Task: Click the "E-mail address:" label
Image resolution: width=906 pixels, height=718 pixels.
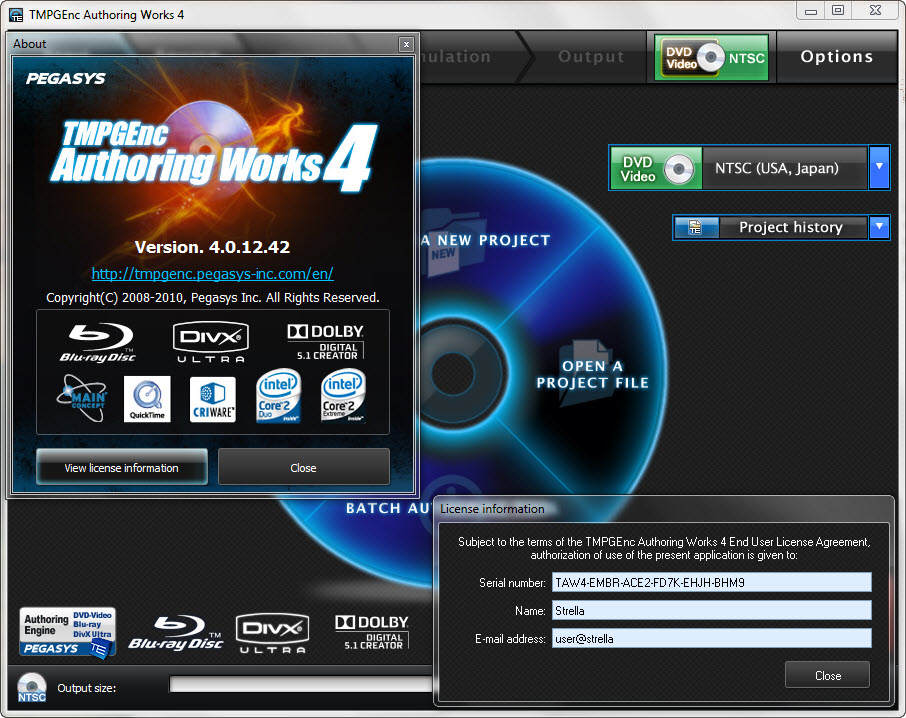Action: coord(510,639)
